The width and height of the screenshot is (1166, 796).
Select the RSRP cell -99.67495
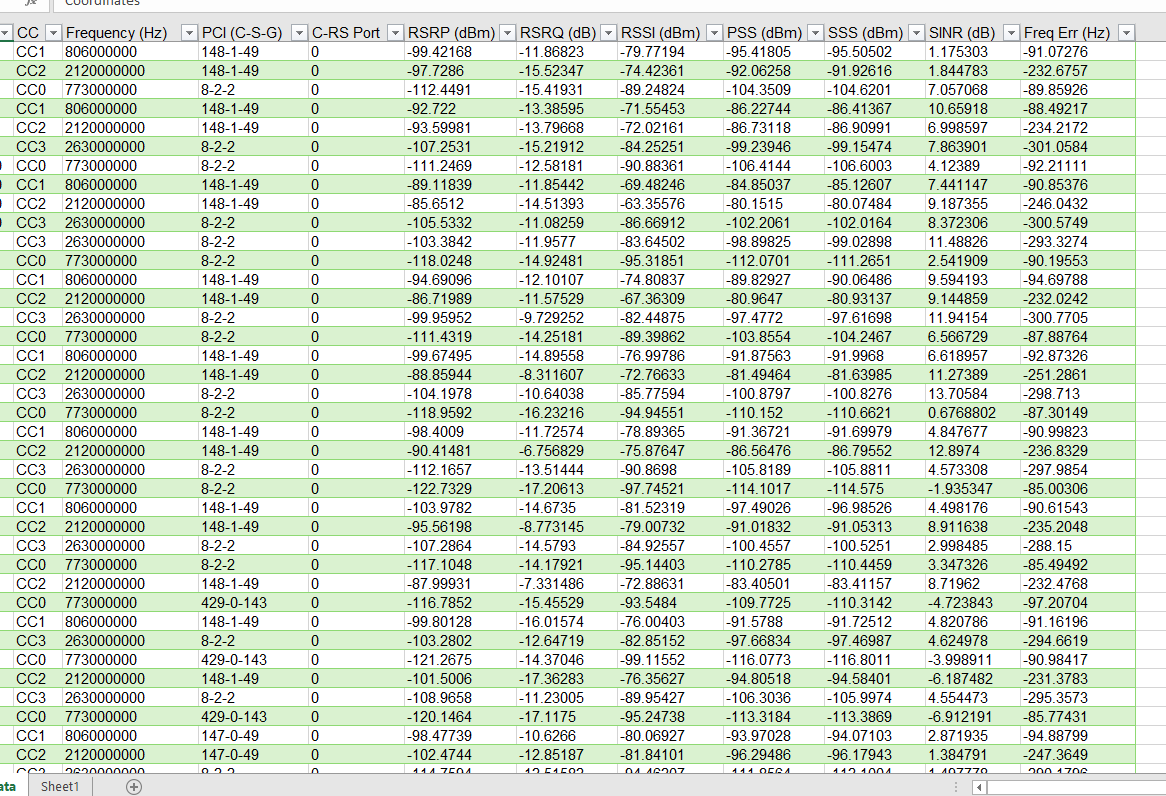tap(460, 356)
